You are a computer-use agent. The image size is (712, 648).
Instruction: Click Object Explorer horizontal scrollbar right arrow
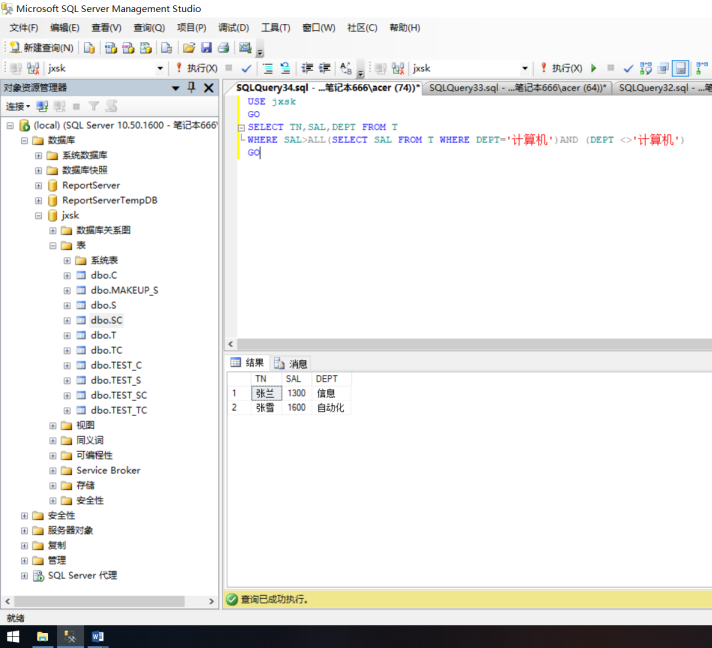point(211,601)
